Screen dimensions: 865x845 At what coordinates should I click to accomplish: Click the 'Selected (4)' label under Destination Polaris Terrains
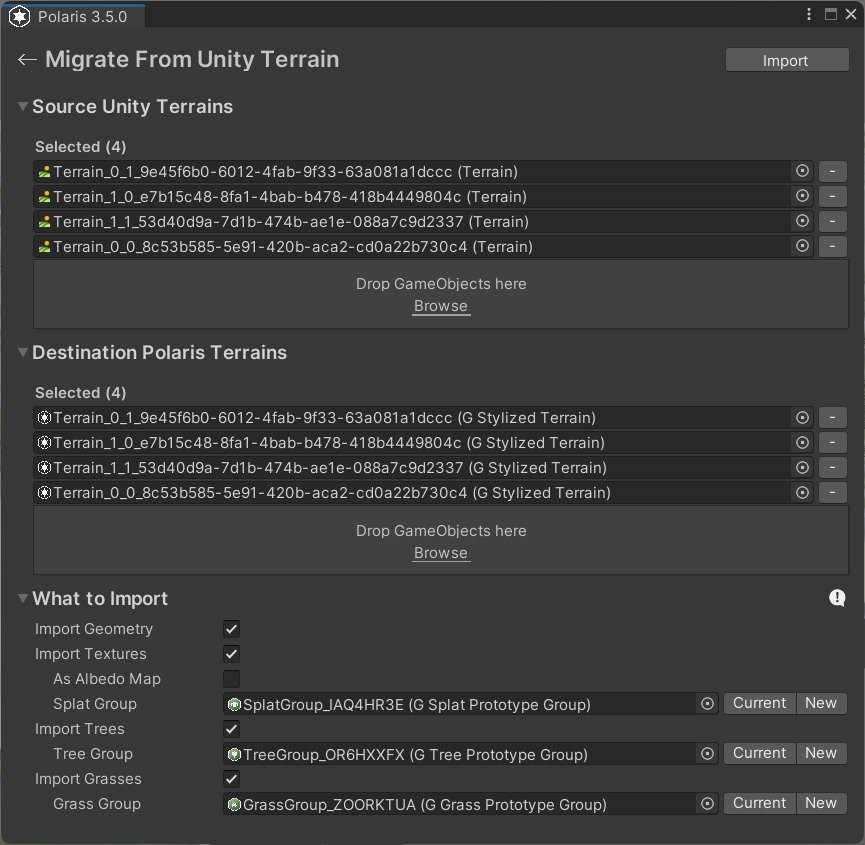(81, 393)
